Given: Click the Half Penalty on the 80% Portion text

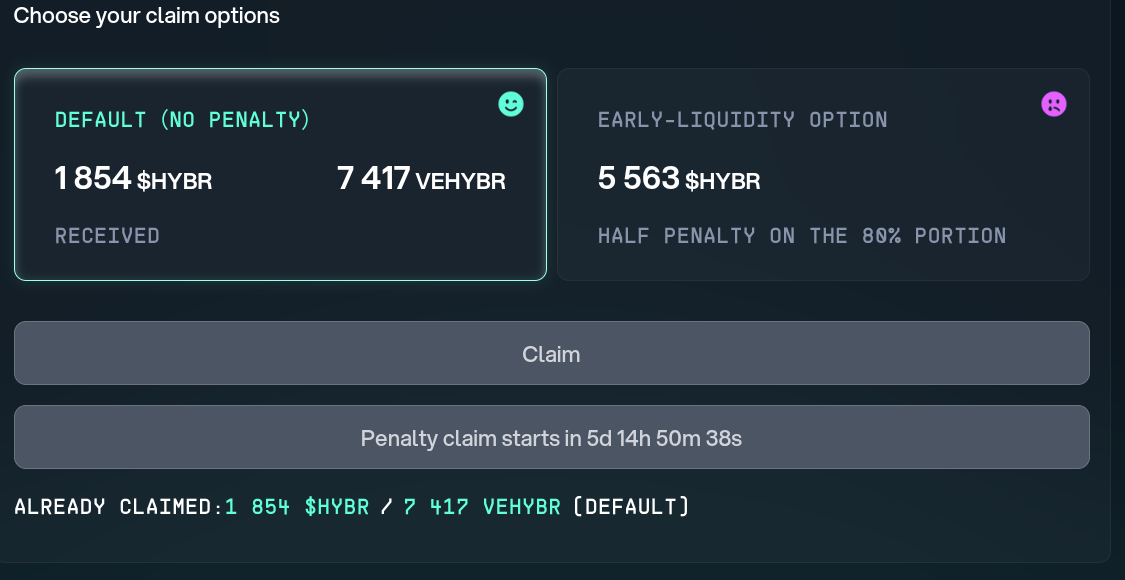Looking at the screenshot, I should click(801, 236).
